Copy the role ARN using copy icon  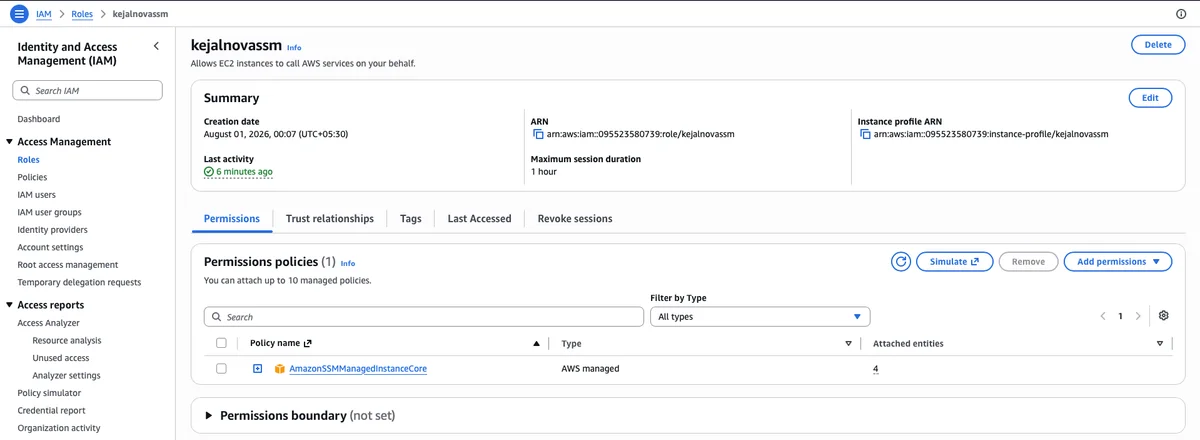[538, 133]
